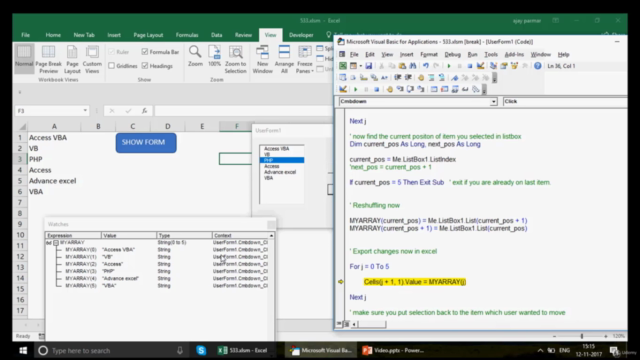Toggle breakpoint with the hand icon in Debug toolbar
The width and height of the screenshot is (640, 360).
pos(389,89)
